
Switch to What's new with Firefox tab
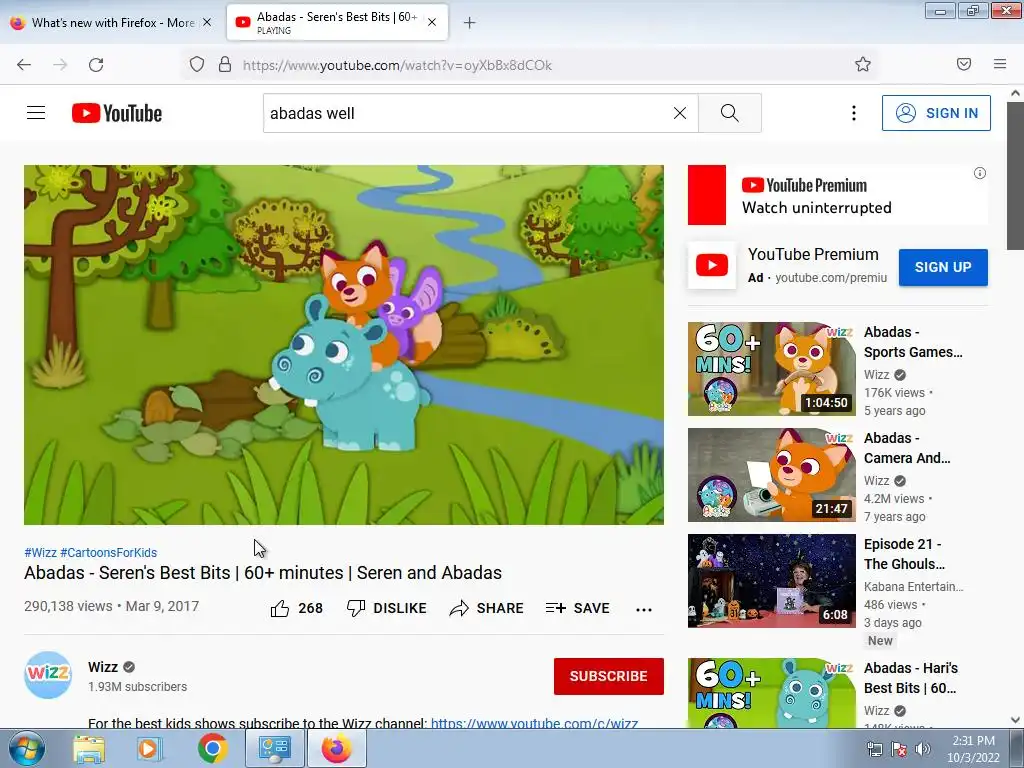[112, 22]
